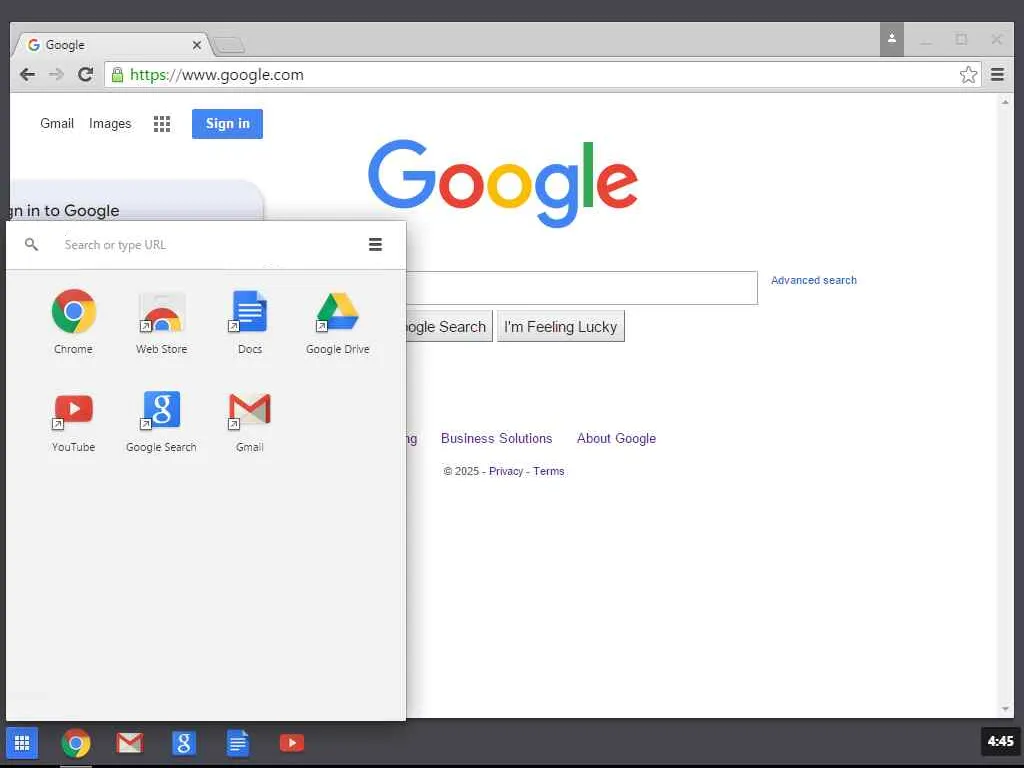This screenshot has height=768, width=1024.
Task: Reload the page with refresh icon
Action: pyautogui.click(x=86, y=74)
